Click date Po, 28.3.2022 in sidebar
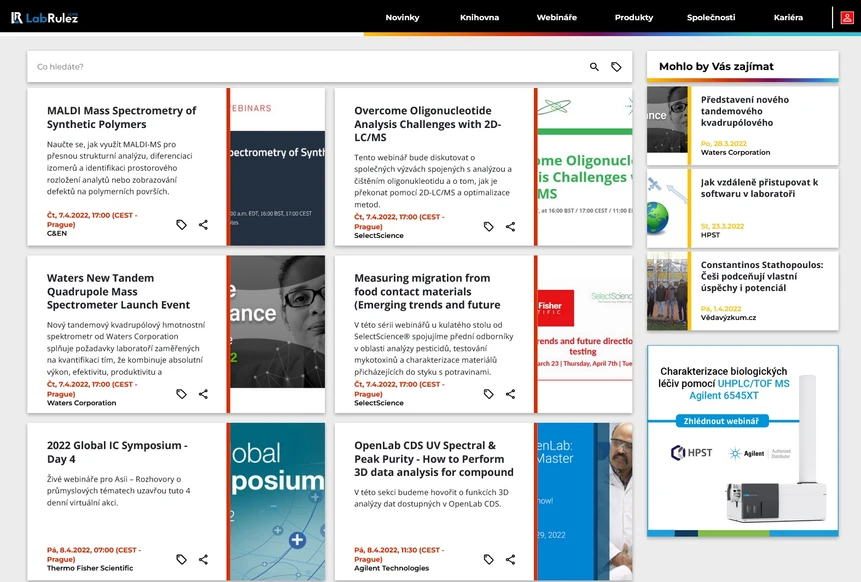Image resolution: width=861 pixels, height=582 pixels. tap(724, 143)
